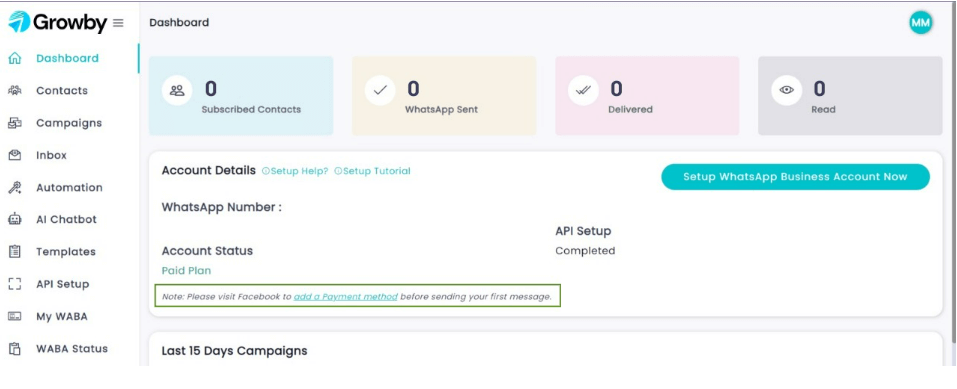Open the Setup Help? link

295,171
